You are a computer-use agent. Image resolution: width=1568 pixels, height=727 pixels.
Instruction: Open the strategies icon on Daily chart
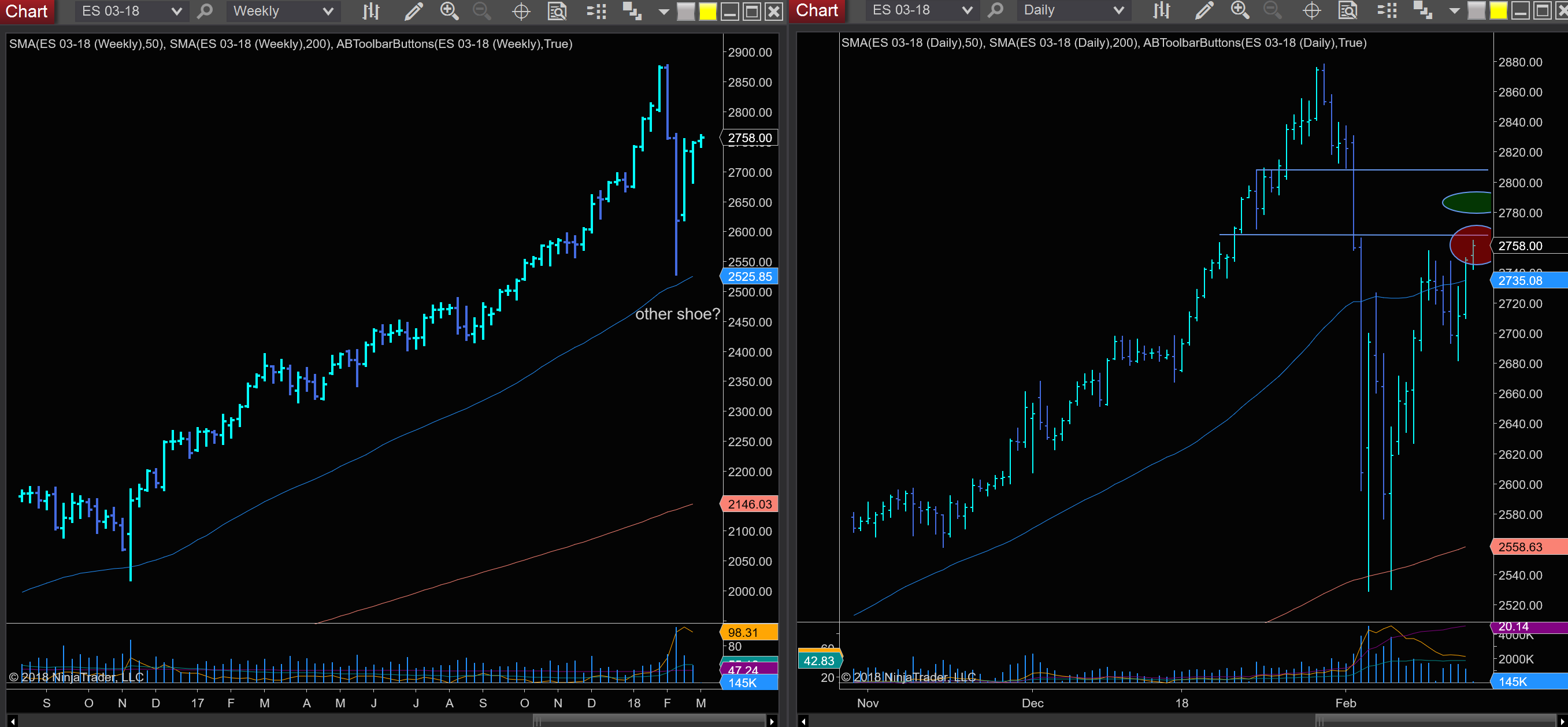(1423, 11)
